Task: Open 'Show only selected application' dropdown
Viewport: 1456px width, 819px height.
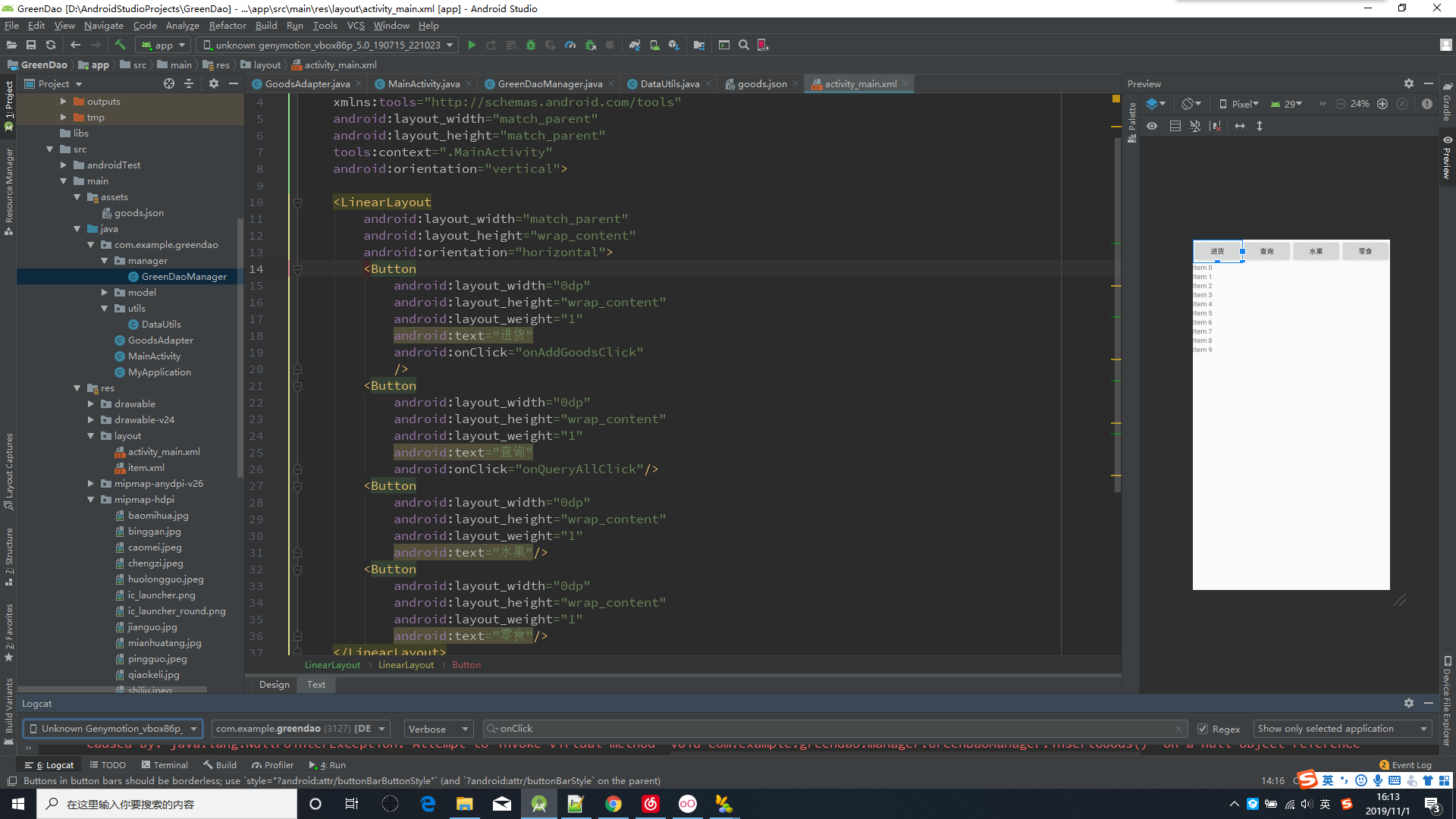Action: pos(1342,729)
